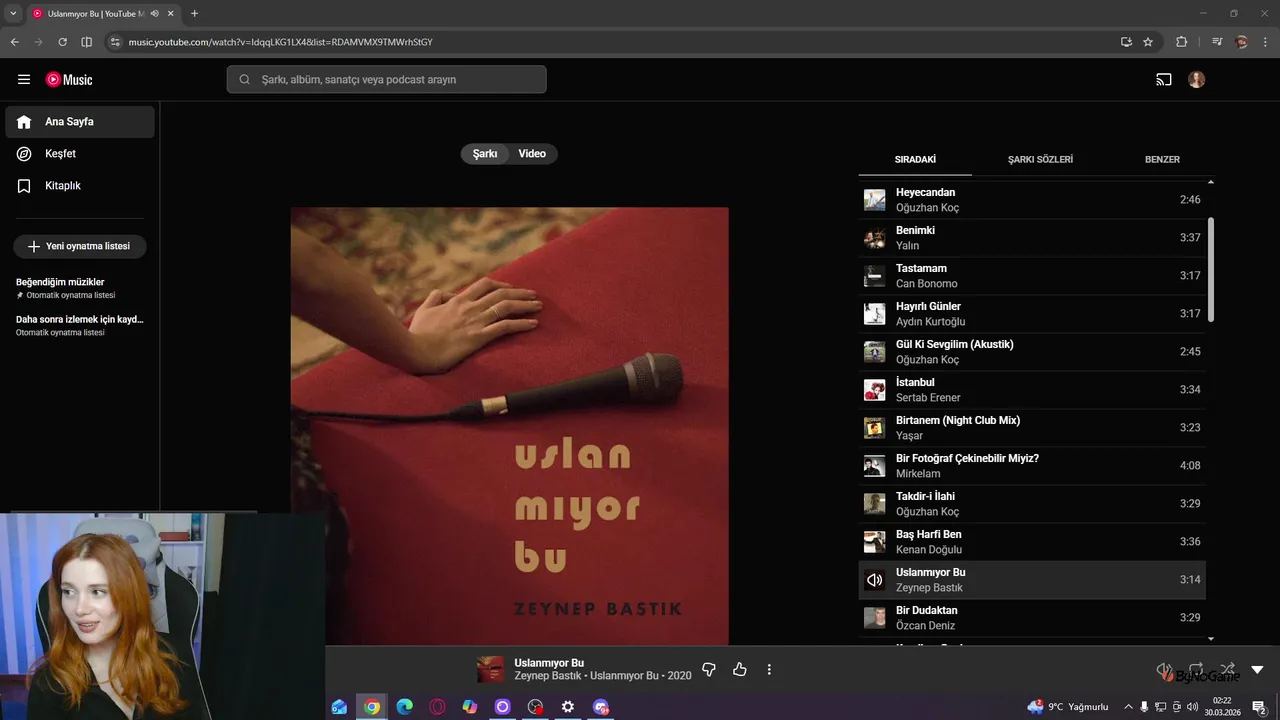Viewport: 1280px width, 720px height.
Task: Play Birtanem (Night Club Mix)
Action: point(1032,428)
